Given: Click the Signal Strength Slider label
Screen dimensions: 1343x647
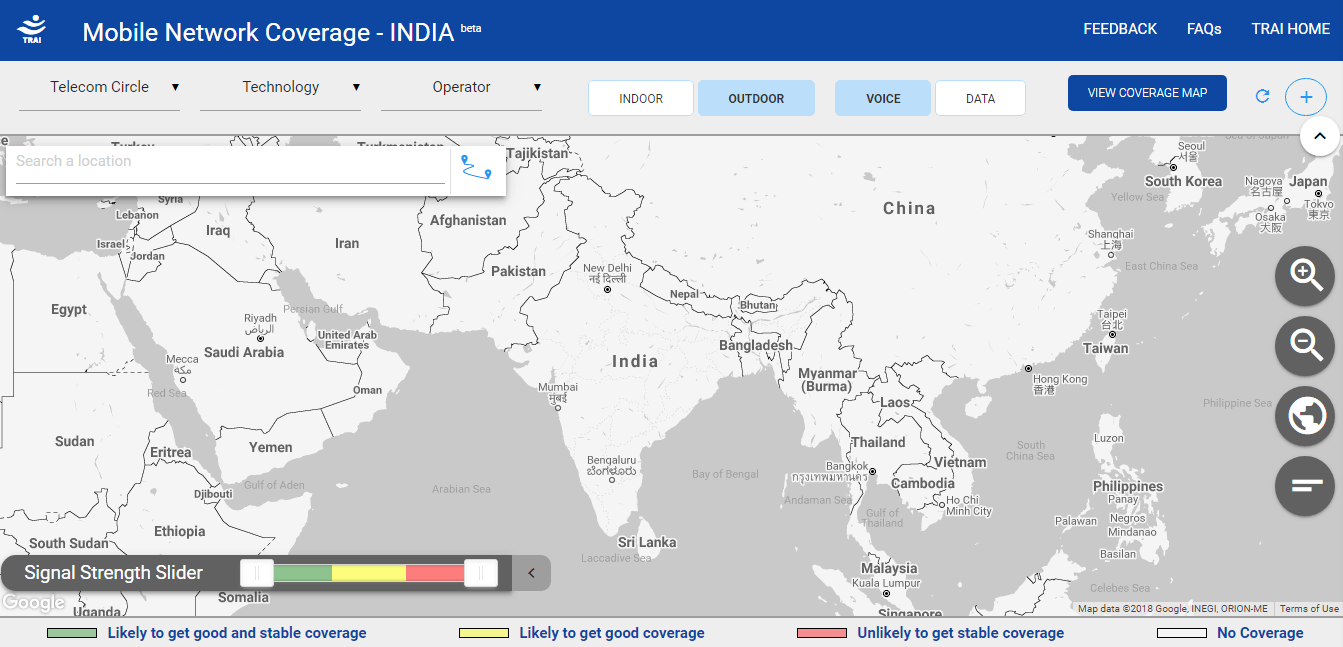Looking at the screenshot, I should click(x=113, y=573).
